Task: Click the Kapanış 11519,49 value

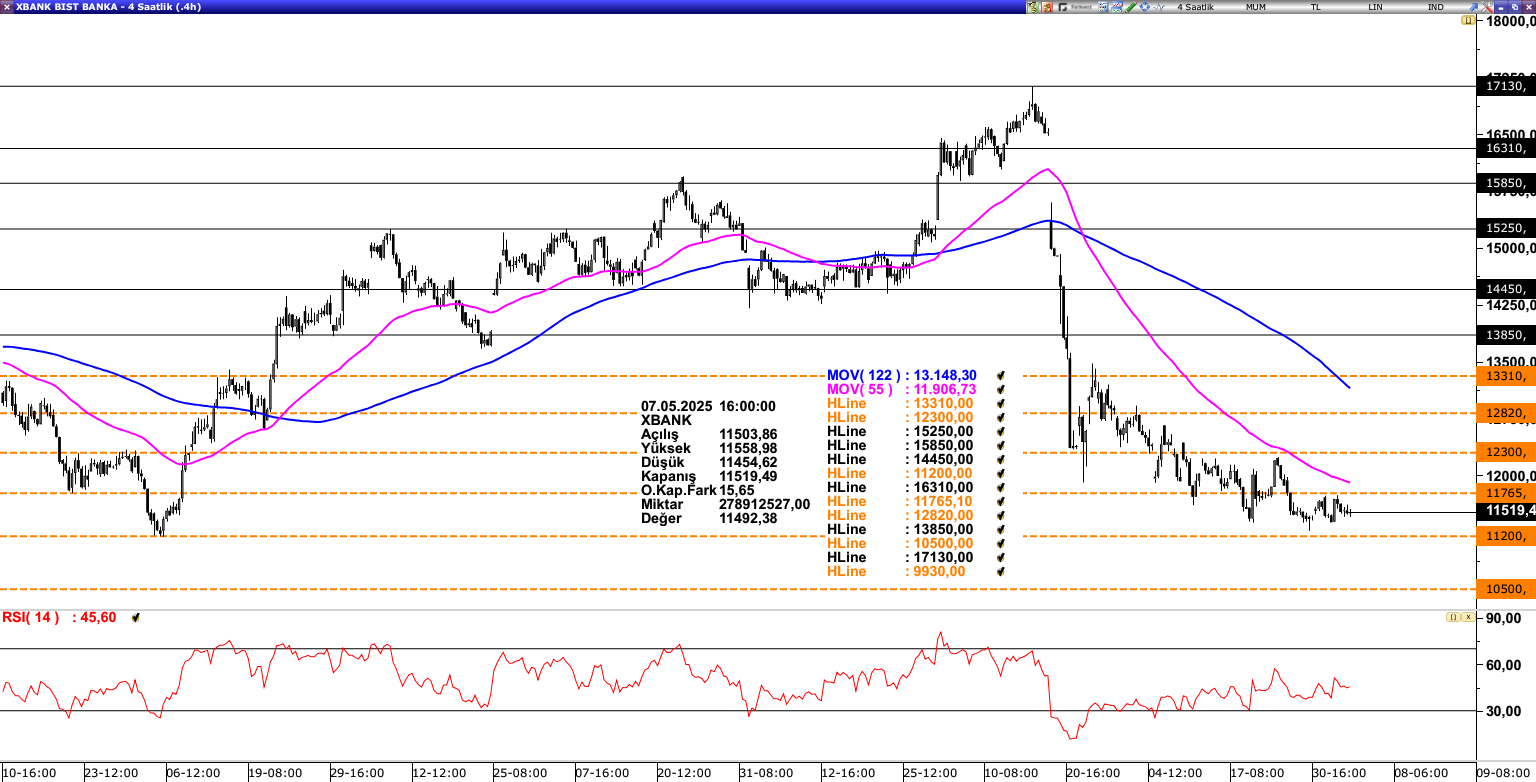Action: click(748, 476)
